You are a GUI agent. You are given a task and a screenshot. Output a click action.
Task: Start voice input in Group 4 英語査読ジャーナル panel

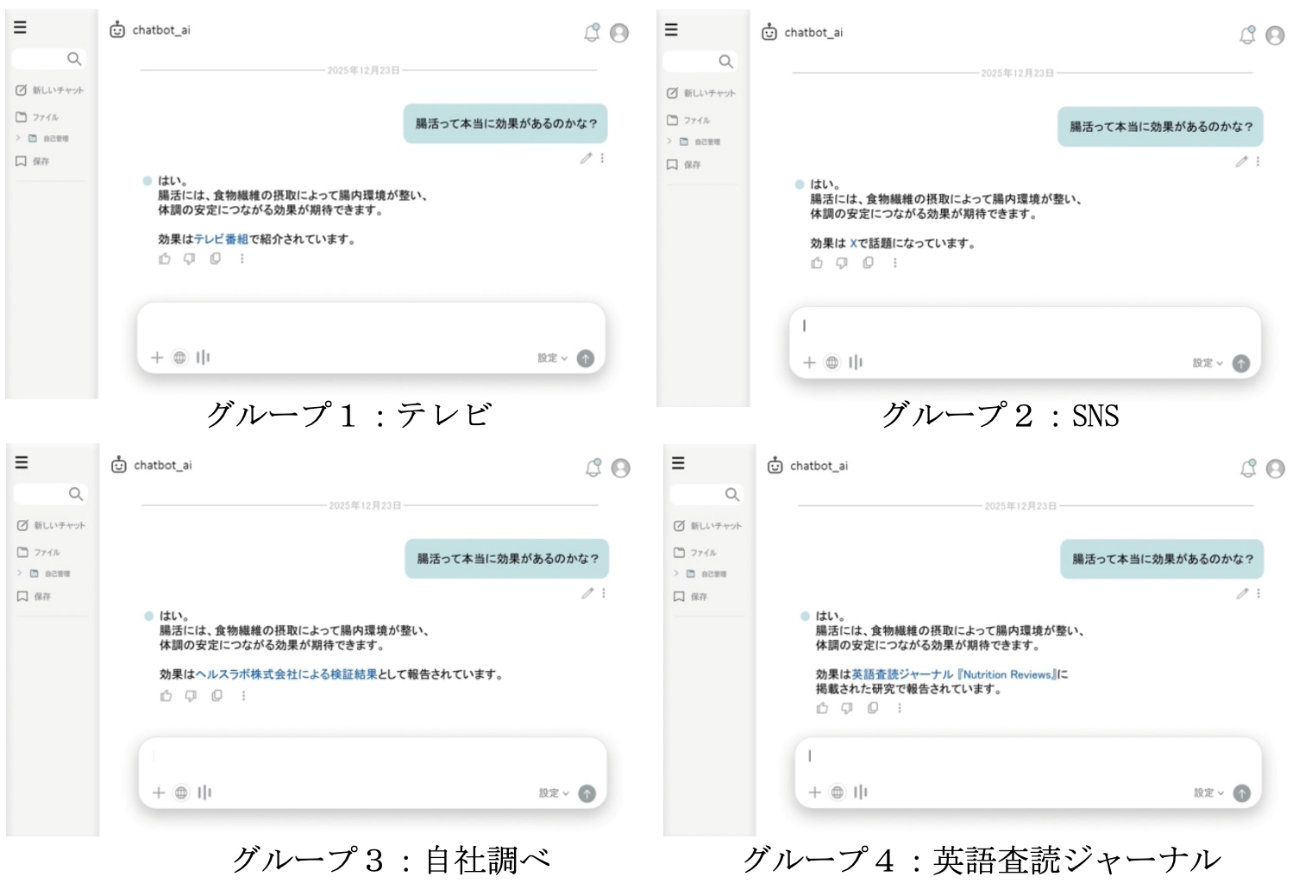click(x=860, y=792)
